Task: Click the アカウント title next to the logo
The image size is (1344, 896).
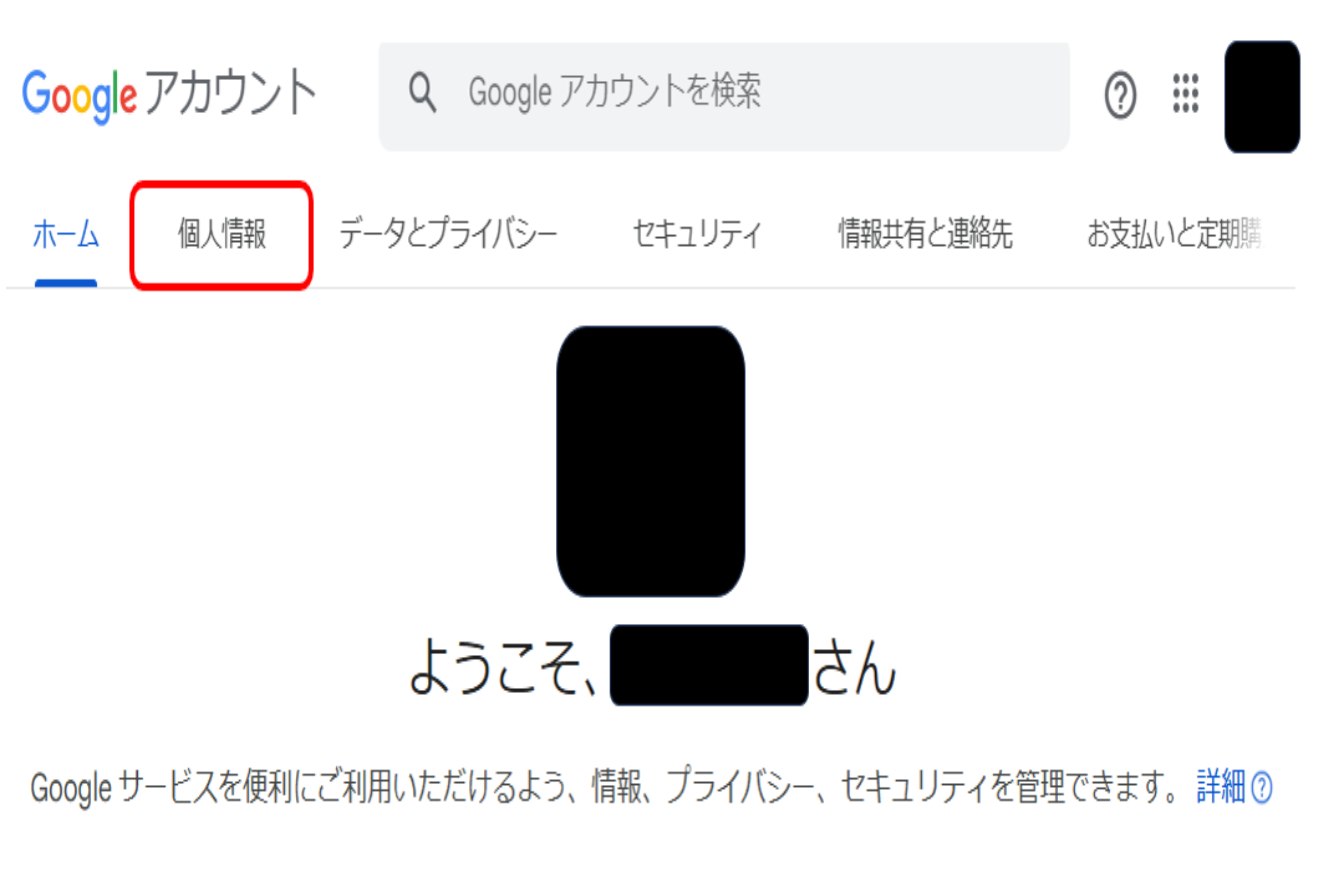Action: coord(231,95)
